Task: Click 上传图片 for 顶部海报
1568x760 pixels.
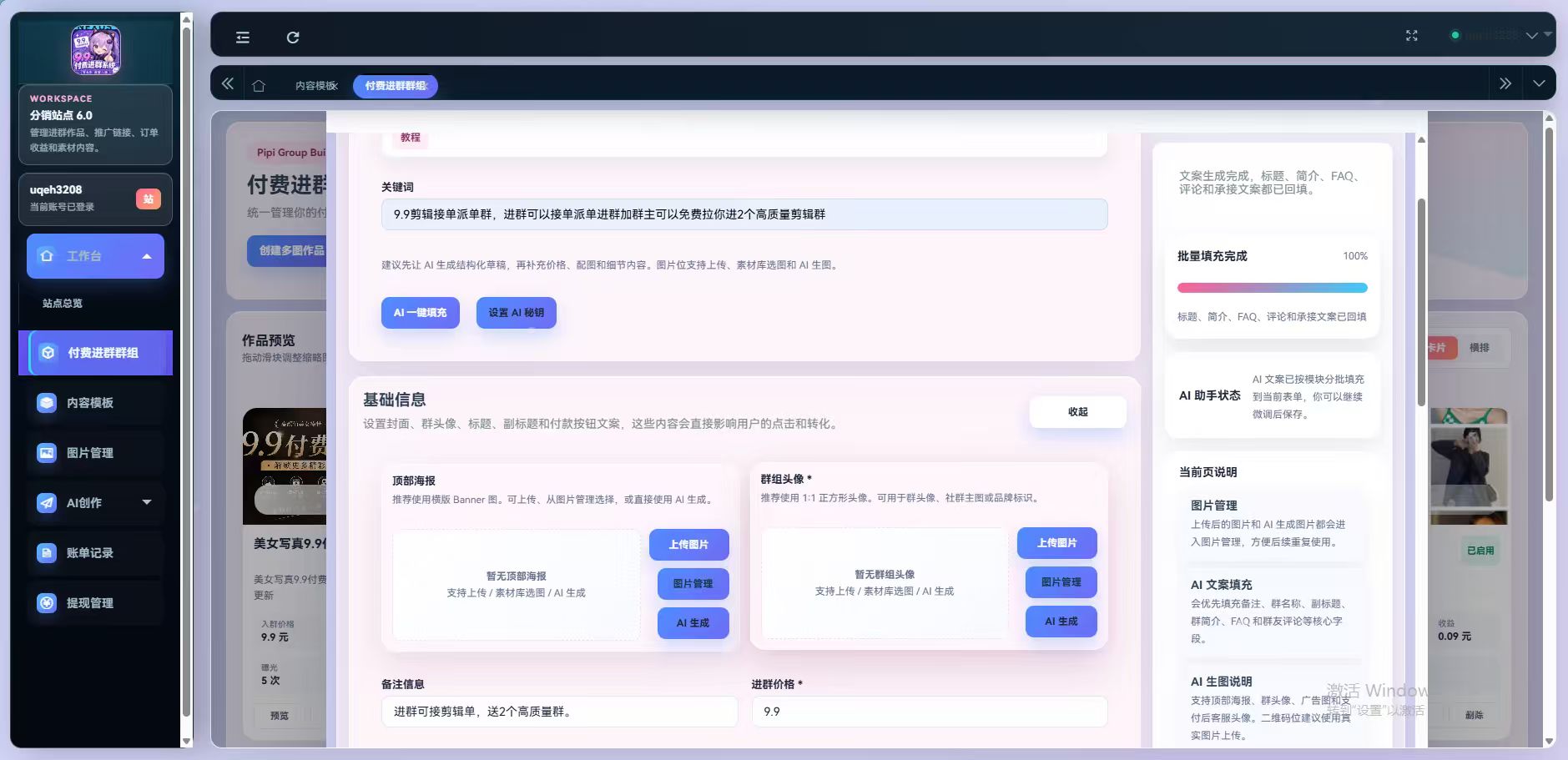Action: (x=688, y=545)
